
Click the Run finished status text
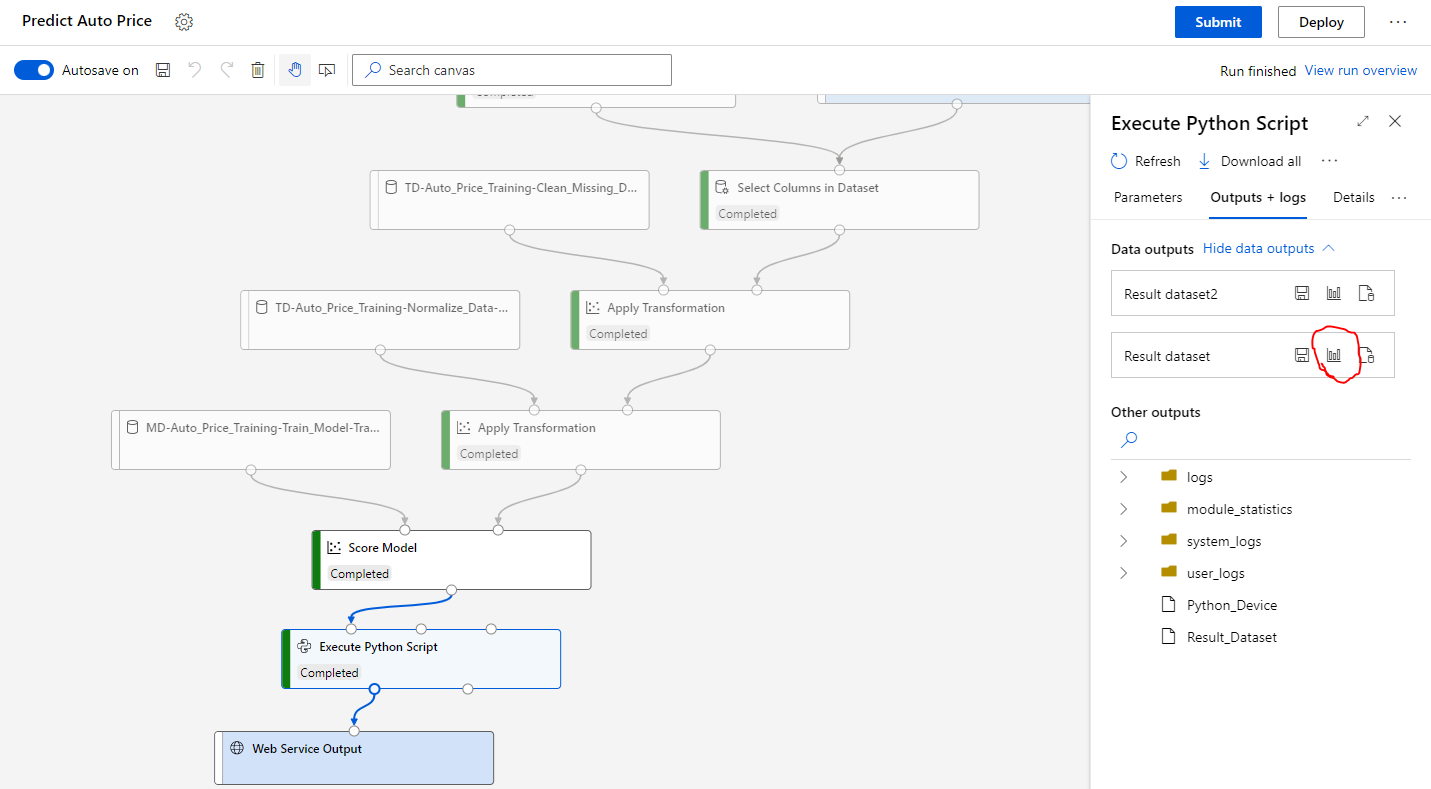tap(1258, 71)
